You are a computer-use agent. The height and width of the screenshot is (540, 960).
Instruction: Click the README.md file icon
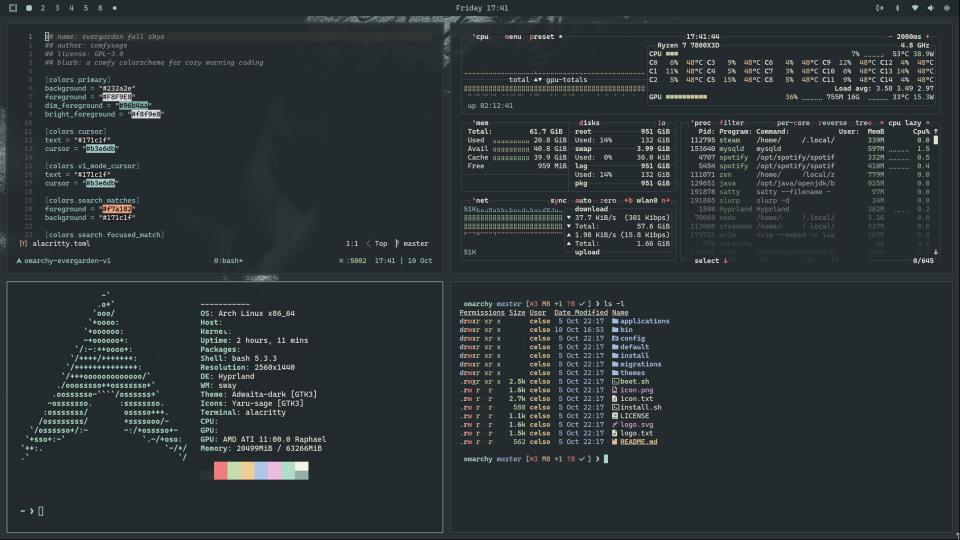[x=614, y=441]
